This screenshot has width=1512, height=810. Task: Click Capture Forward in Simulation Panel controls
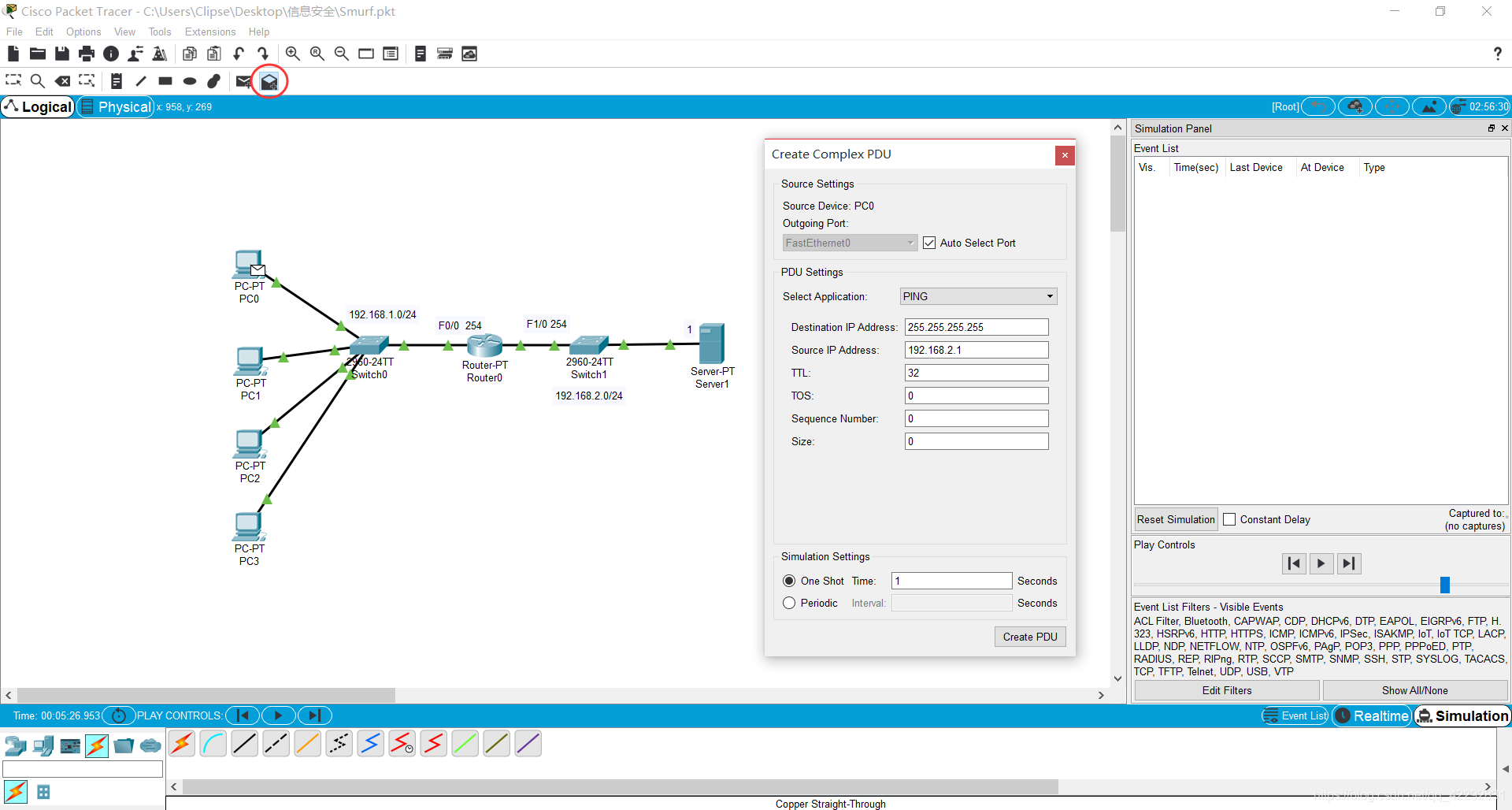[x=1349, y=563]
